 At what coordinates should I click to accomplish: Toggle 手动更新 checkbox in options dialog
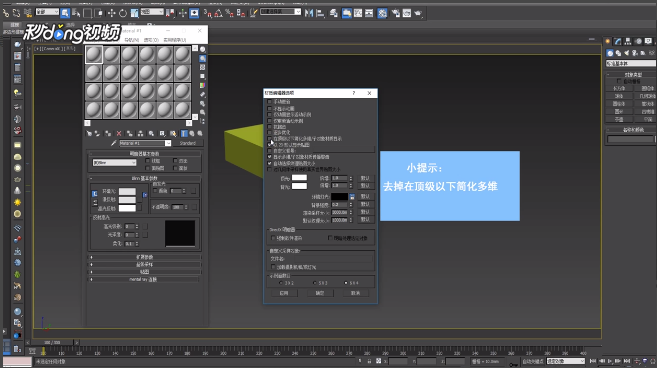coord(269,102)
